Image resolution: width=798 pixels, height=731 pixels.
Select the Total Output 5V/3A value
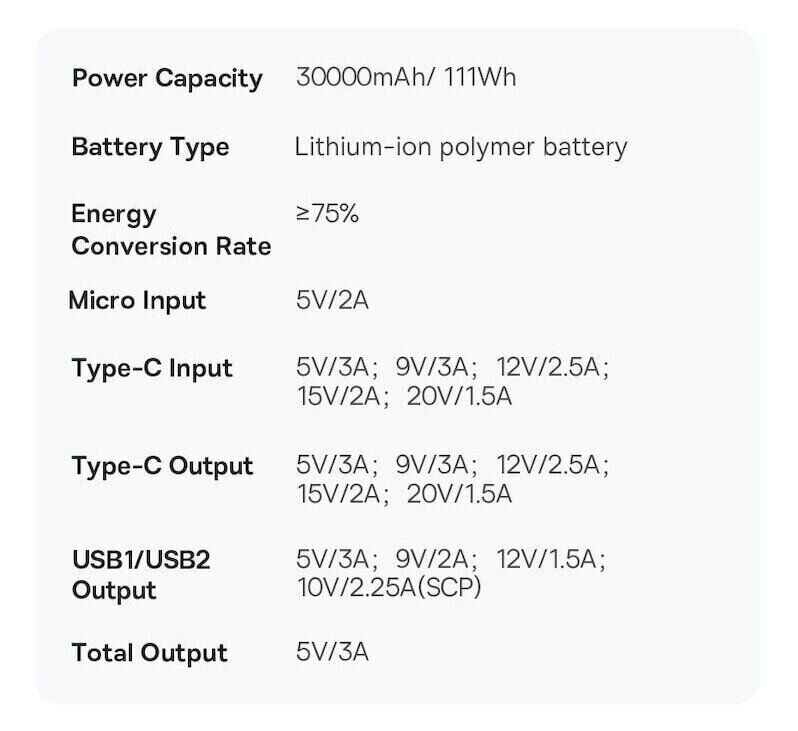click(x=332, y=653)
